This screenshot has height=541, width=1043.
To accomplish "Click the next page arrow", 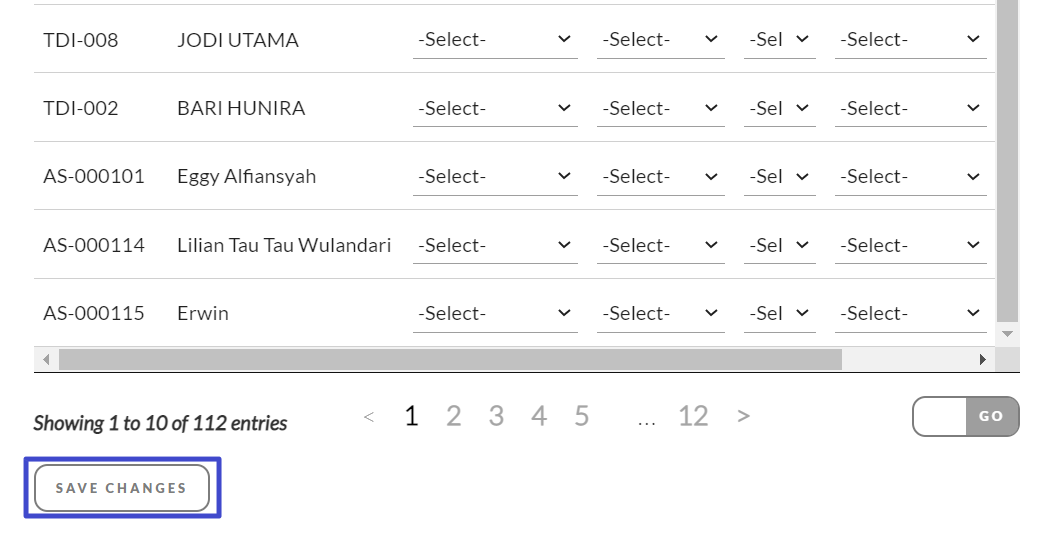I will pyautogui.click(x=743, y=416).
